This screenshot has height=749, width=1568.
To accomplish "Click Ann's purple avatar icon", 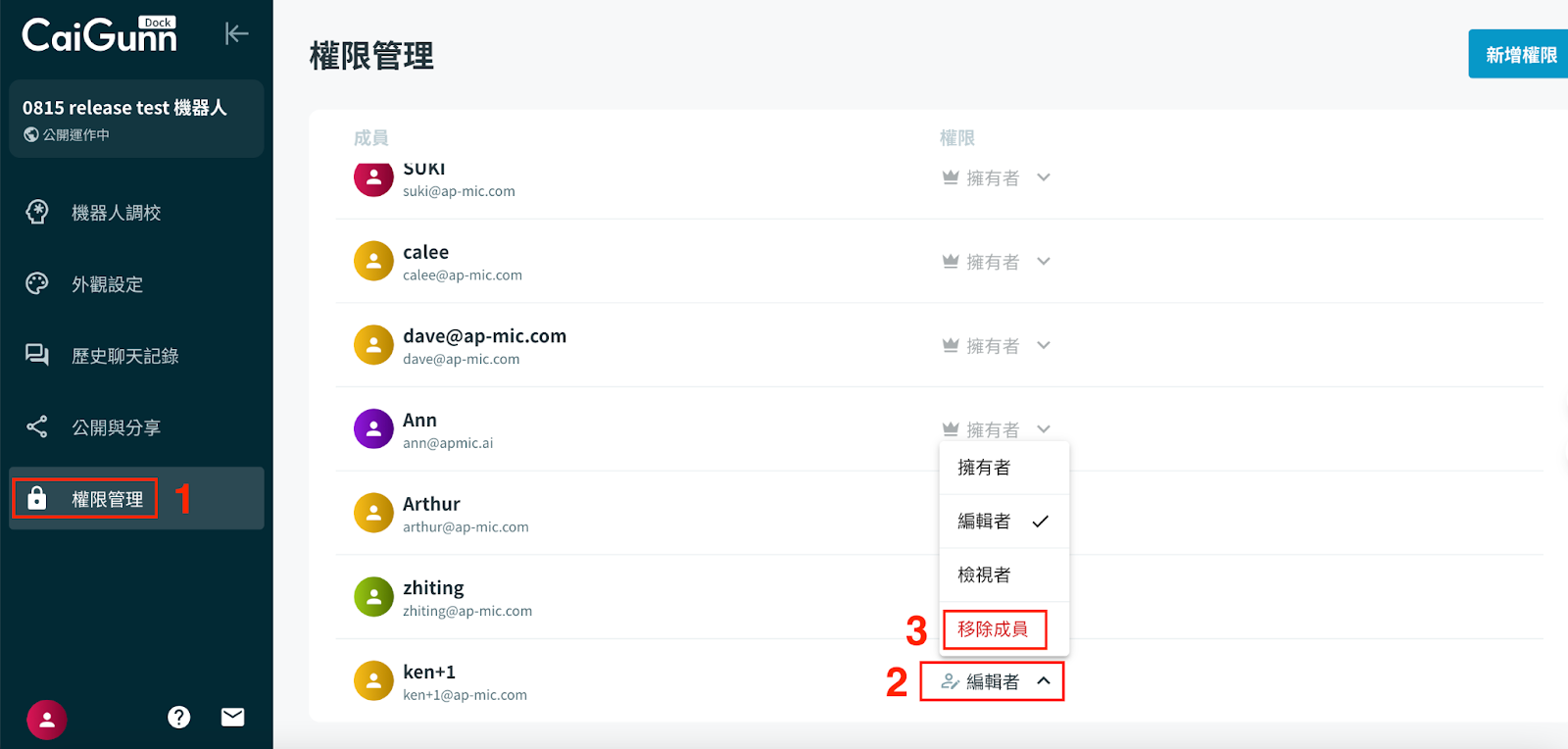I will pyautogui.click(x=373, y=428).
